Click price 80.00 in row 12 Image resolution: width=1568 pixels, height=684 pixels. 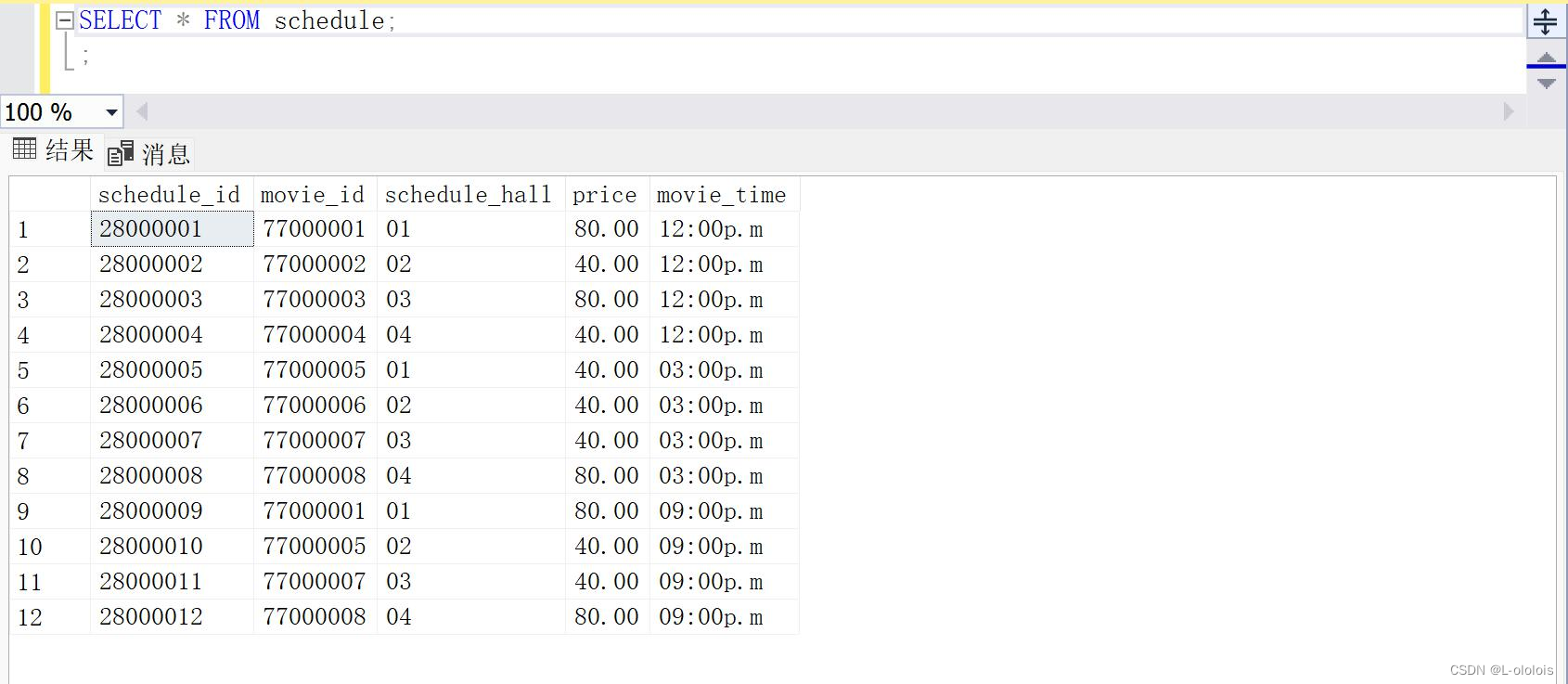[x=608, y=617]
